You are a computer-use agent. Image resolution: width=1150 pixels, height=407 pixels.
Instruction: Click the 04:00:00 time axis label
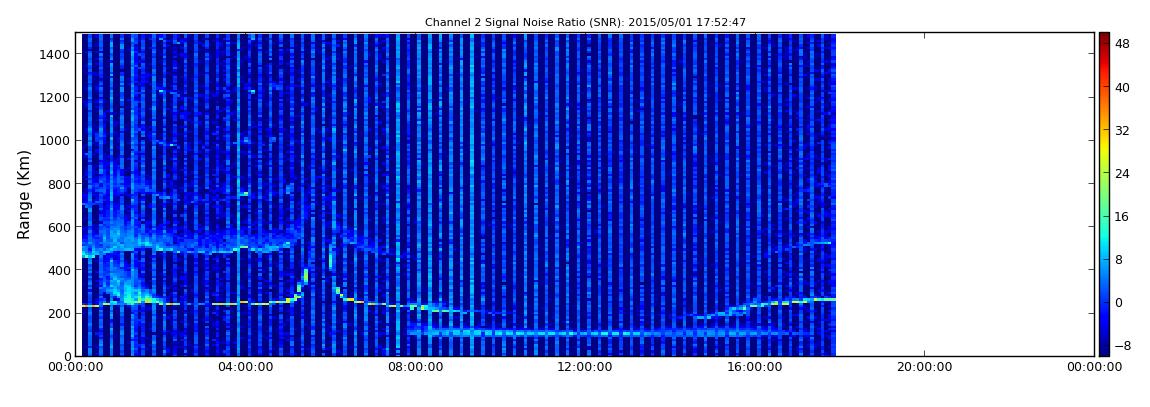[x=246, y=367]
